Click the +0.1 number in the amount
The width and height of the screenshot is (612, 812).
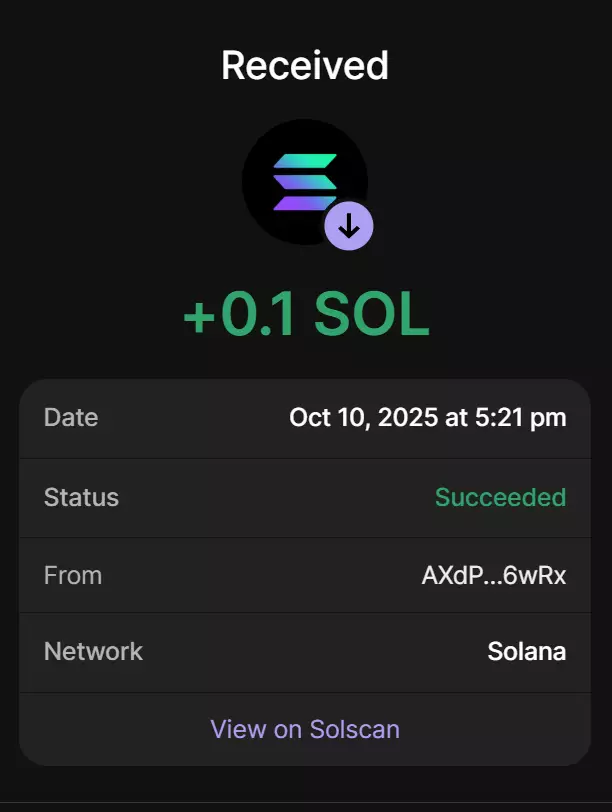click(x=242, y=316)
